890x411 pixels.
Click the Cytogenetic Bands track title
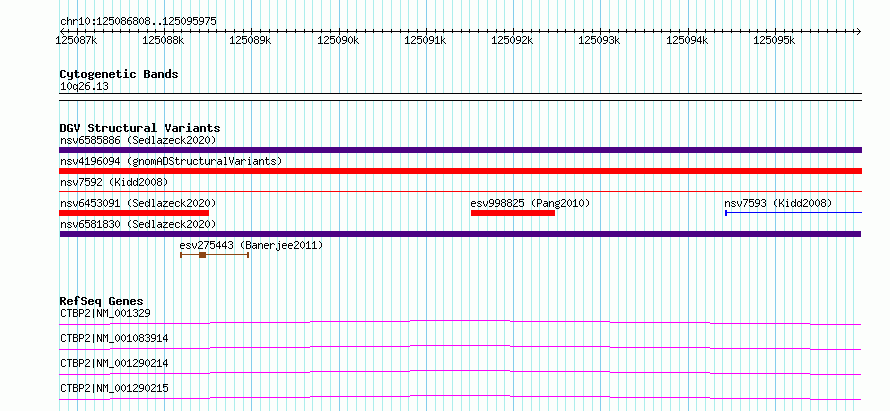119,74
